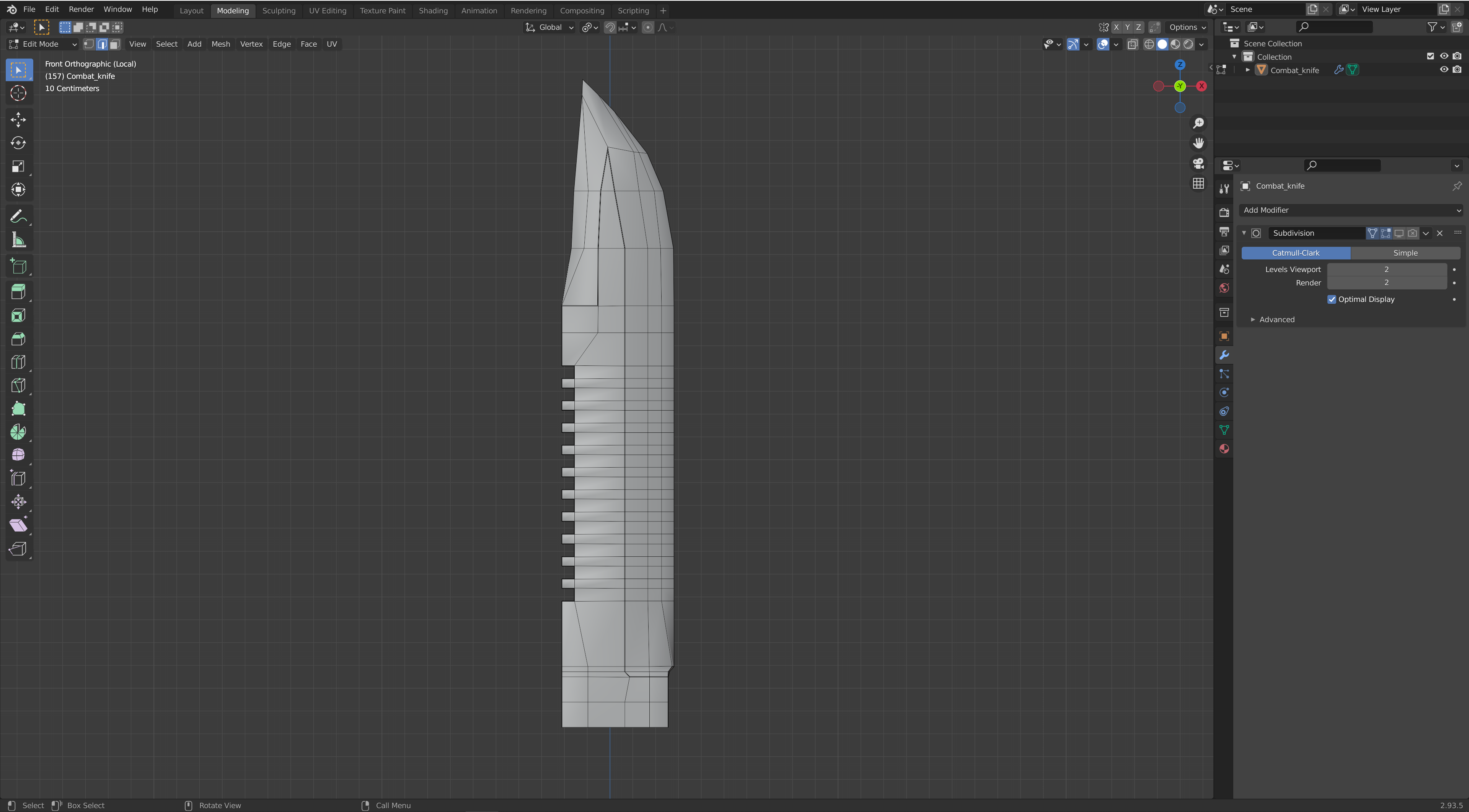Switch to Sculpting workspace tab
The width and height of the screenshot is (1469, 812).
279,10
